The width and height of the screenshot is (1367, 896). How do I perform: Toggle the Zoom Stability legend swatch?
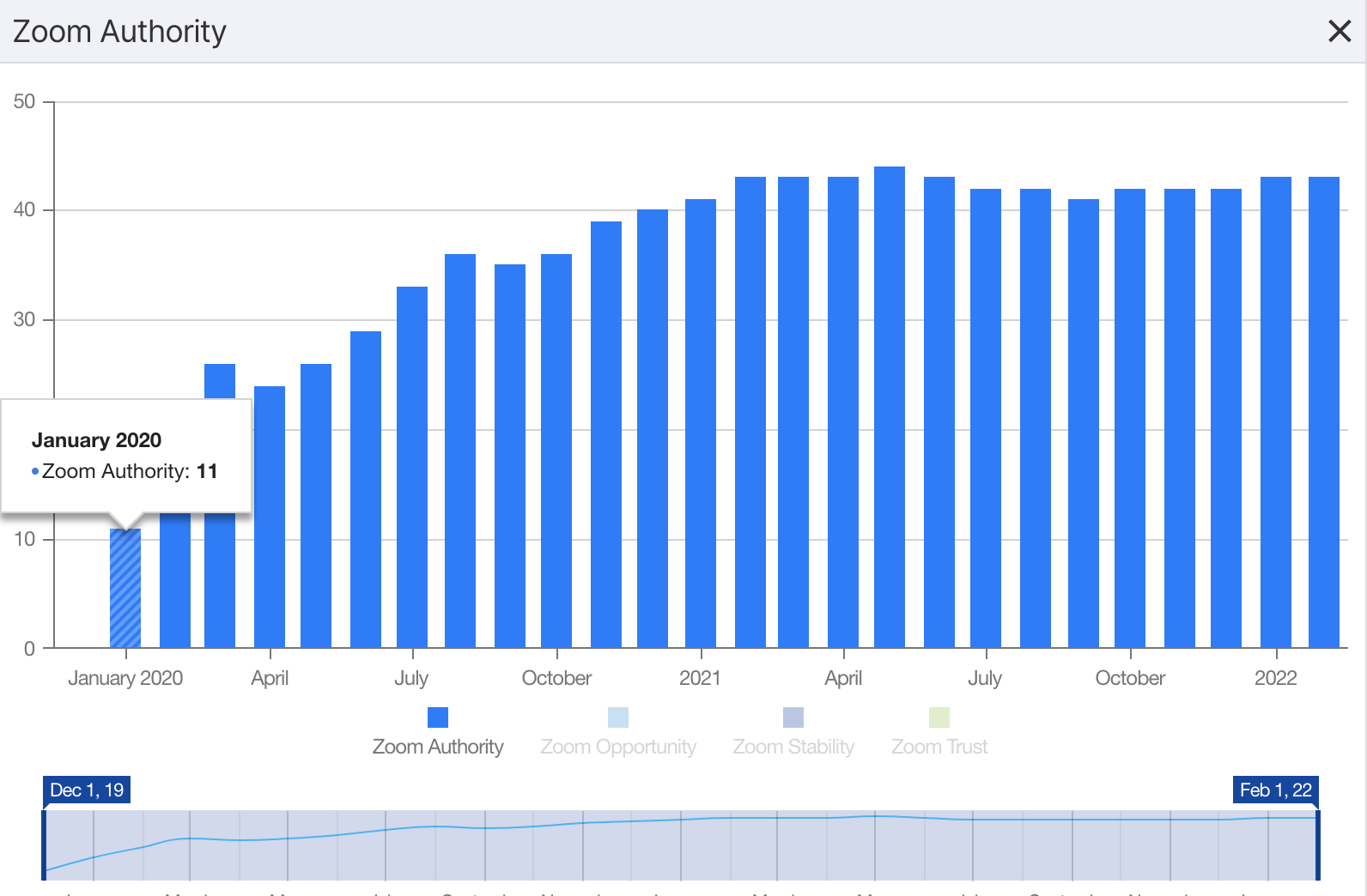(x=793, y=717)
